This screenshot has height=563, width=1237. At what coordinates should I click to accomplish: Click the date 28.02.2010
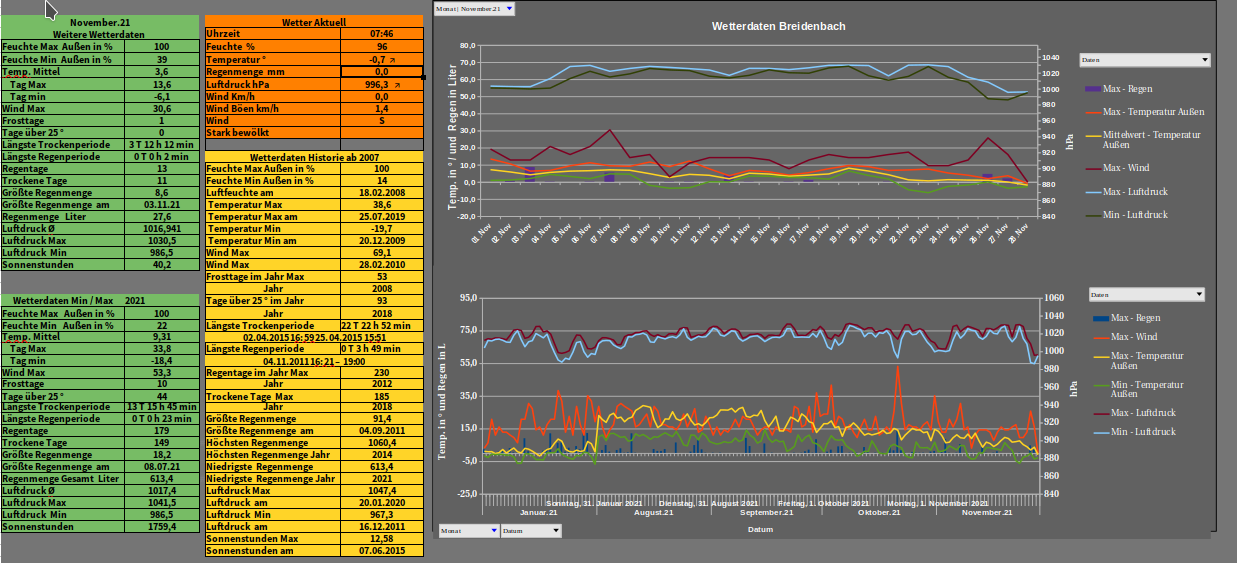pos(382,265)
